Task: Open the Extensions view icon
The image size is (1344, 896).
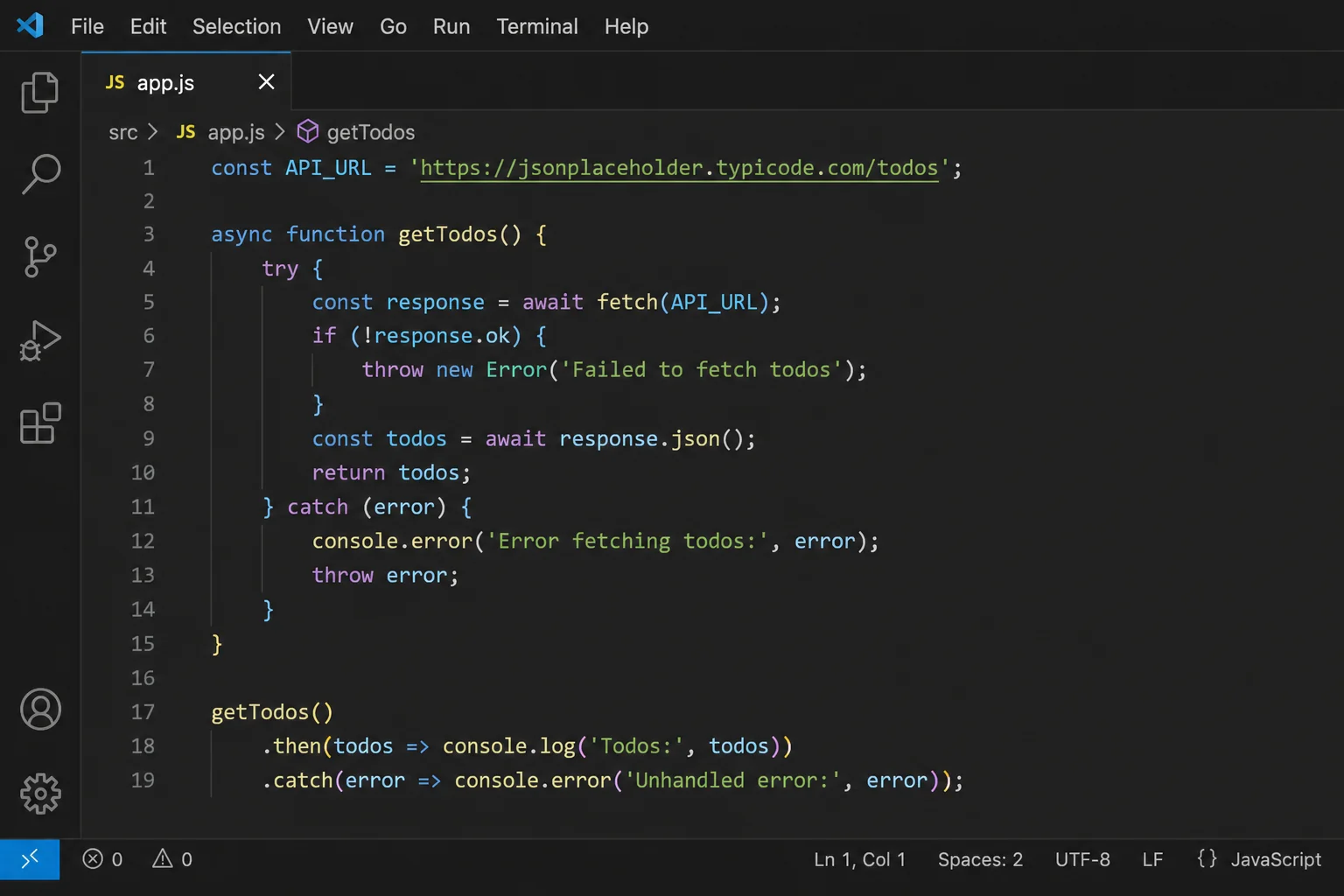Action: (40, 423)
